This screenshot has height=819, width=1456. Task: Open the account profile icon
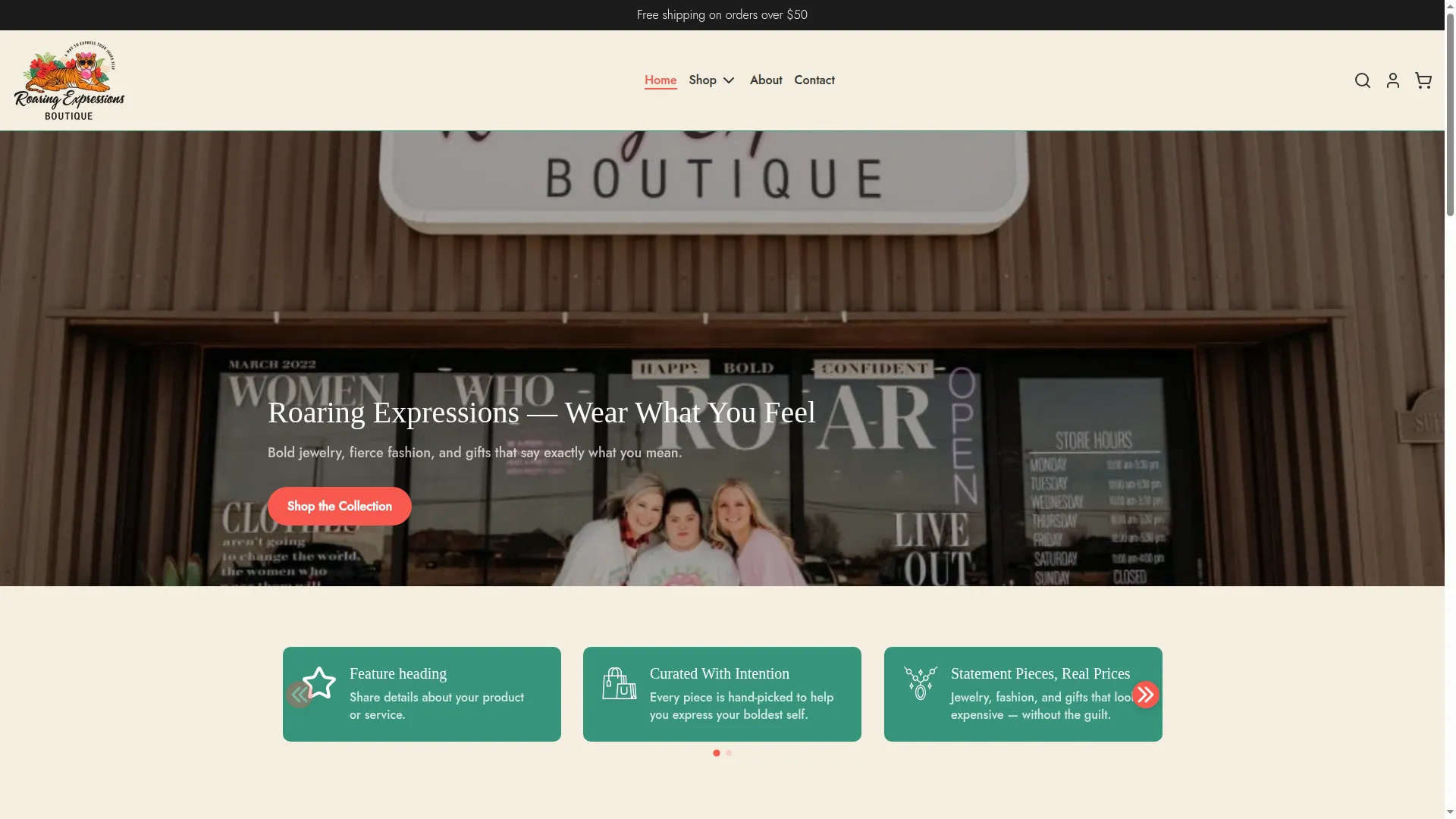coord(1392,80)
